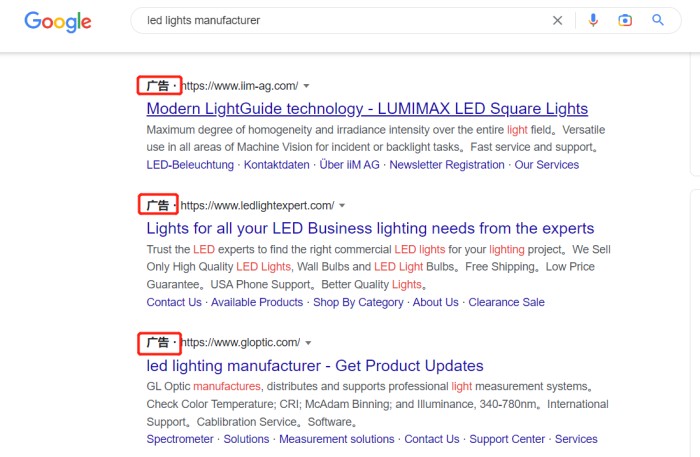Click the 广告 label beside gloptic.com

coord(158,343)
